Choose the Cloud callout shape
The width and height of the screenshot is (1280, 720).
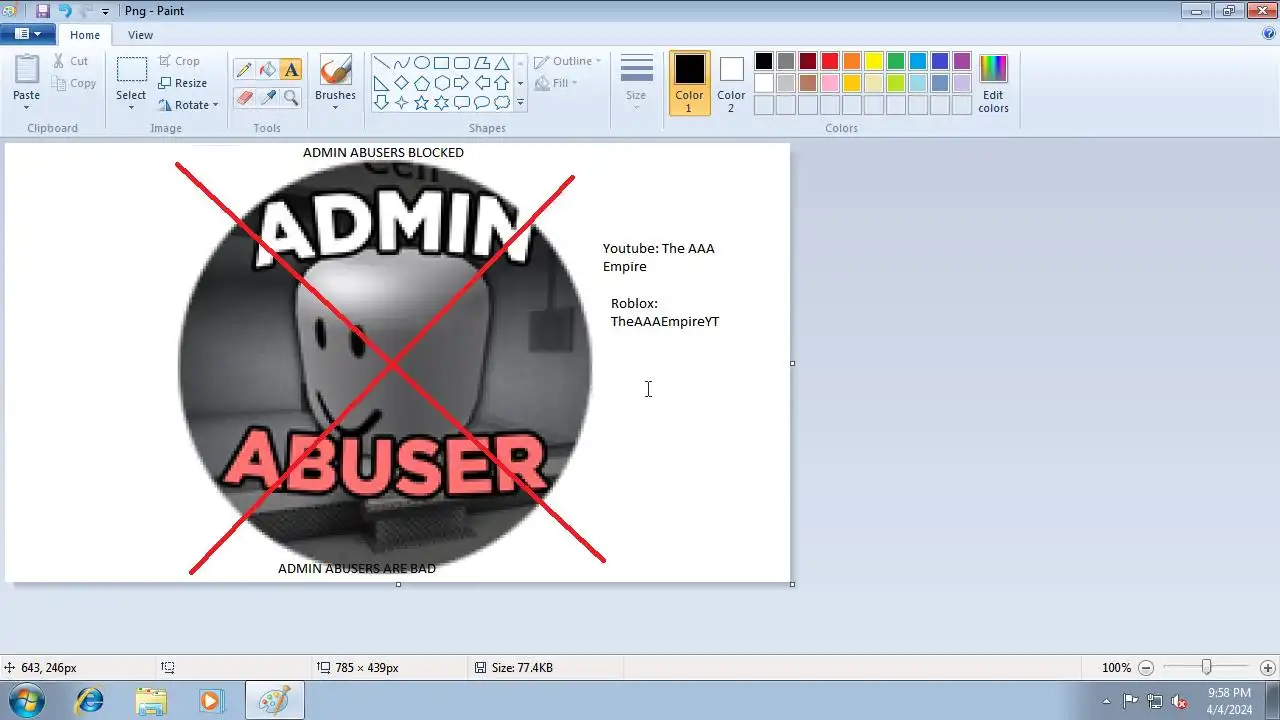[x=502, y=103]
